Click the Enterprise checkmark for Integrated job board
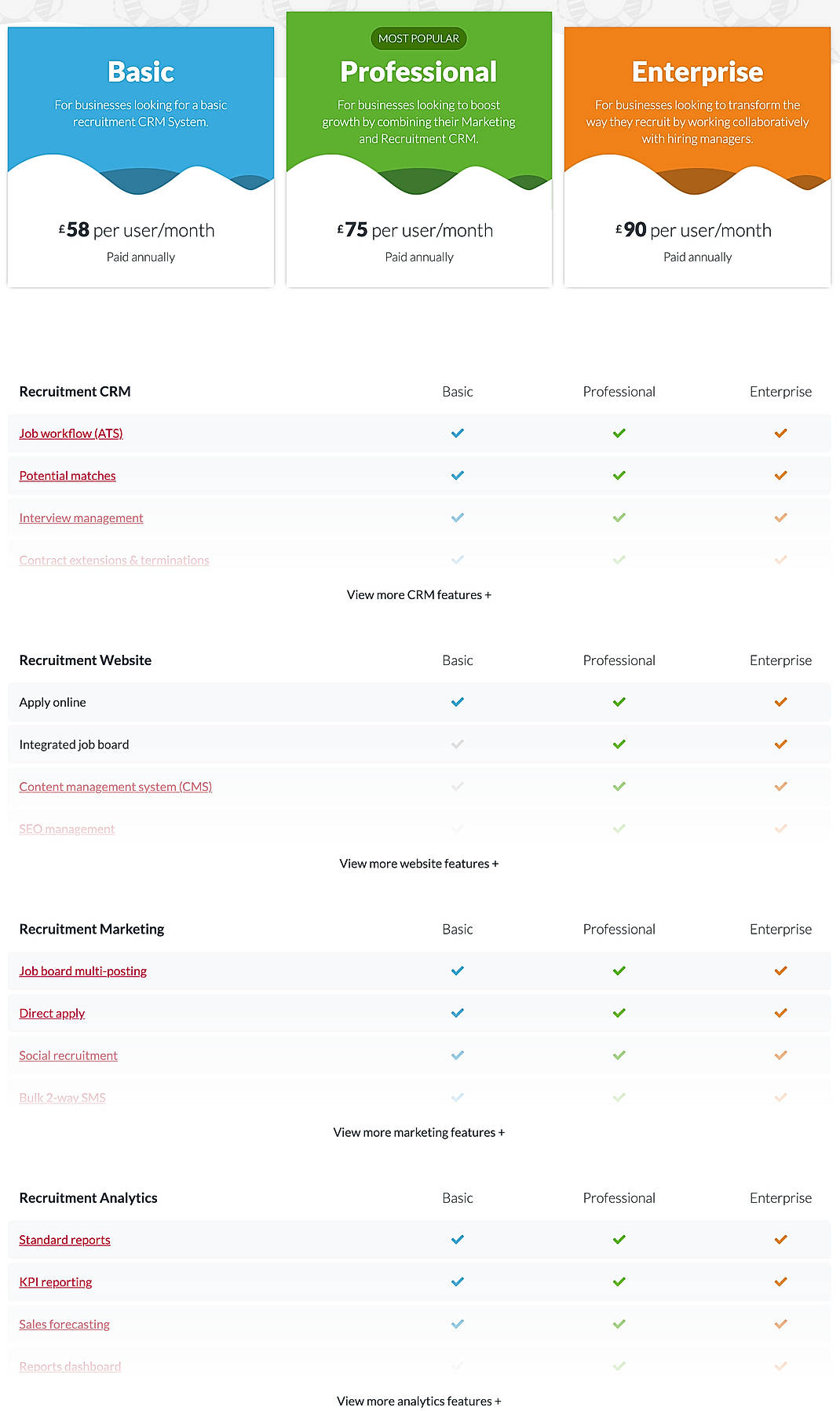 (x=780, y=744)
